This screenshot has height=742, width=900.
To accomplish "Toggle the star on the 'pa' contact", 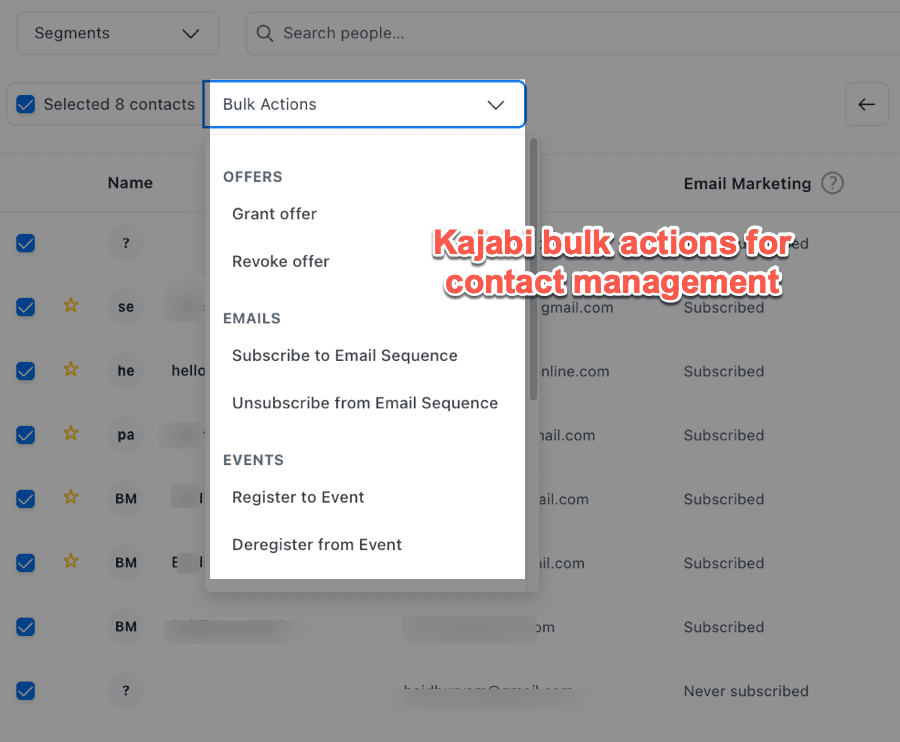I will tap(71, 433).
